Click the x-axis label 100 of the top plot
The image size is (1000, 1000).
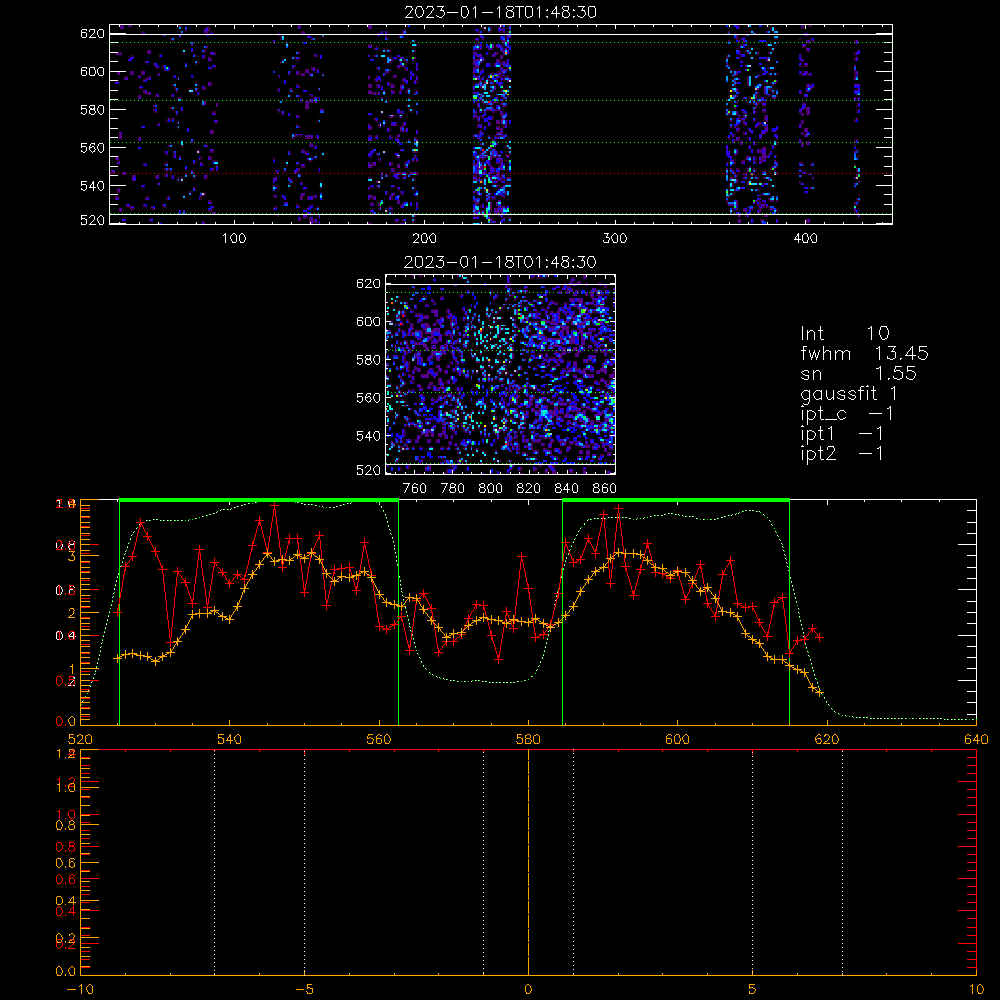(234, 239)
